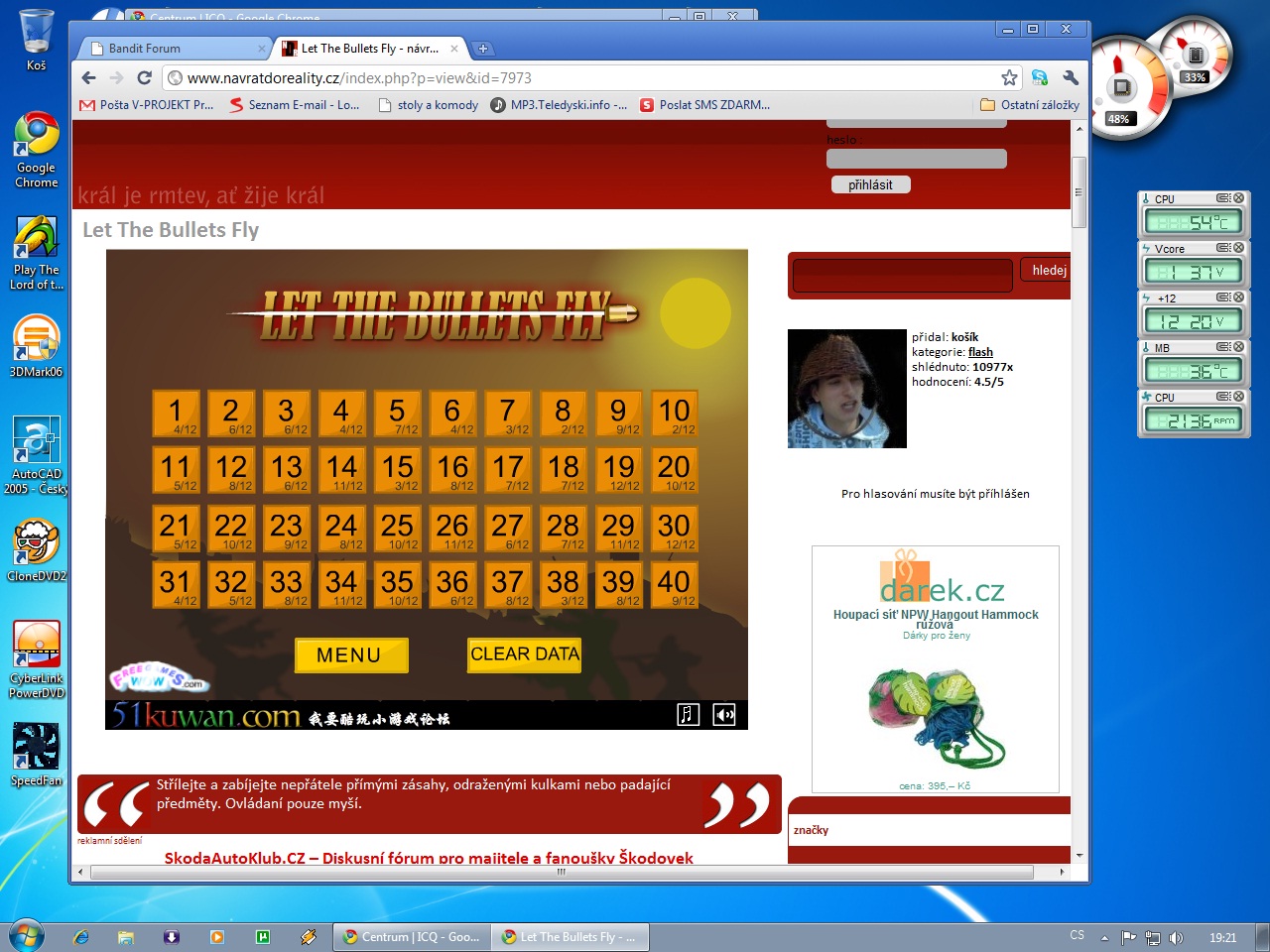Image resolution: width=1270 pixels, height=952 pixels.
Task: Select game level 26
Action: click(x=452, y=529)
